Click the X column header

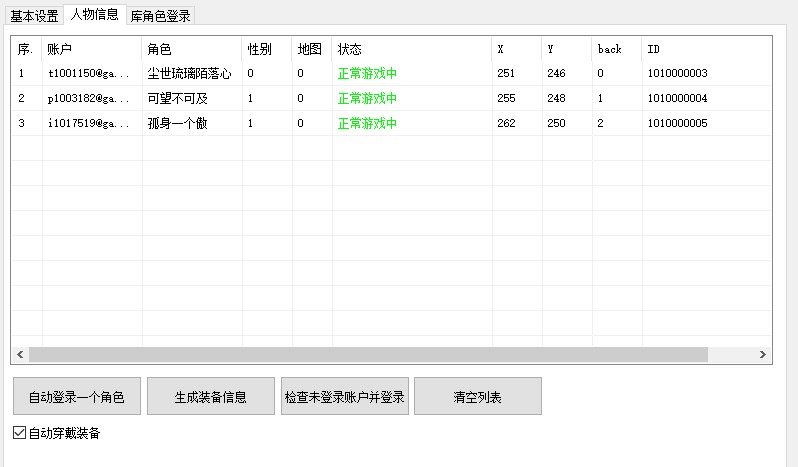tap(517, 49)
